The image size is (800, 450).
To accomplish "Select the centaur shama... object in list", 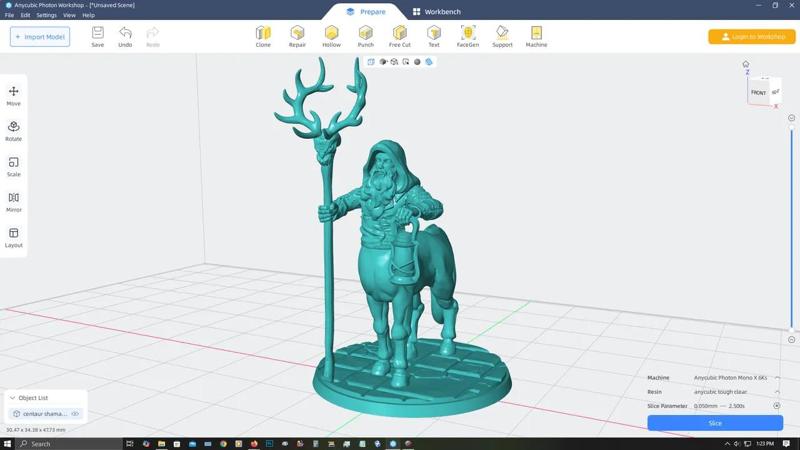I will coord(45,414).
